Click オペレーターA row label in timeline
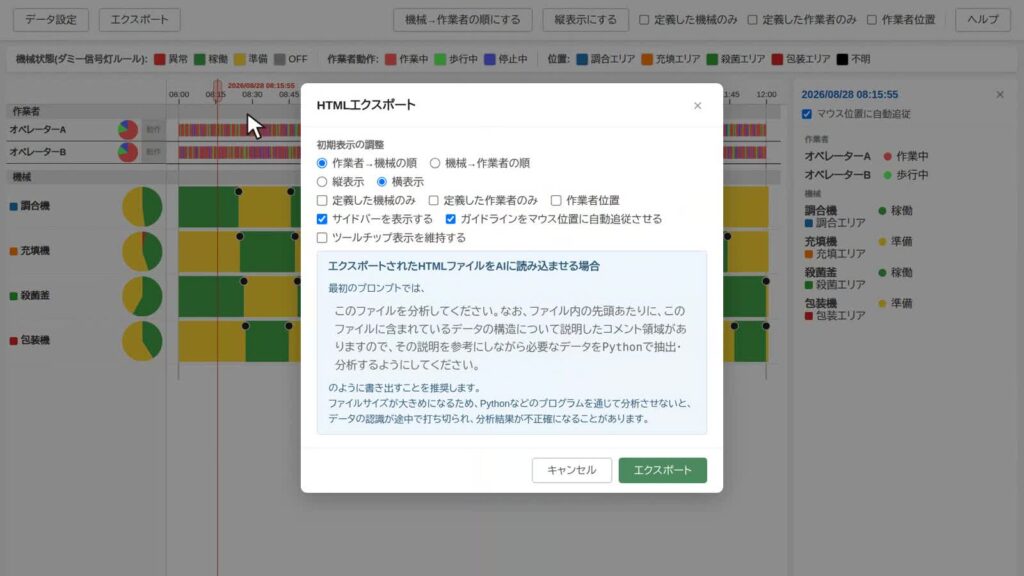1024x576 pixels. pyautogui.click(x=38, y=129)
